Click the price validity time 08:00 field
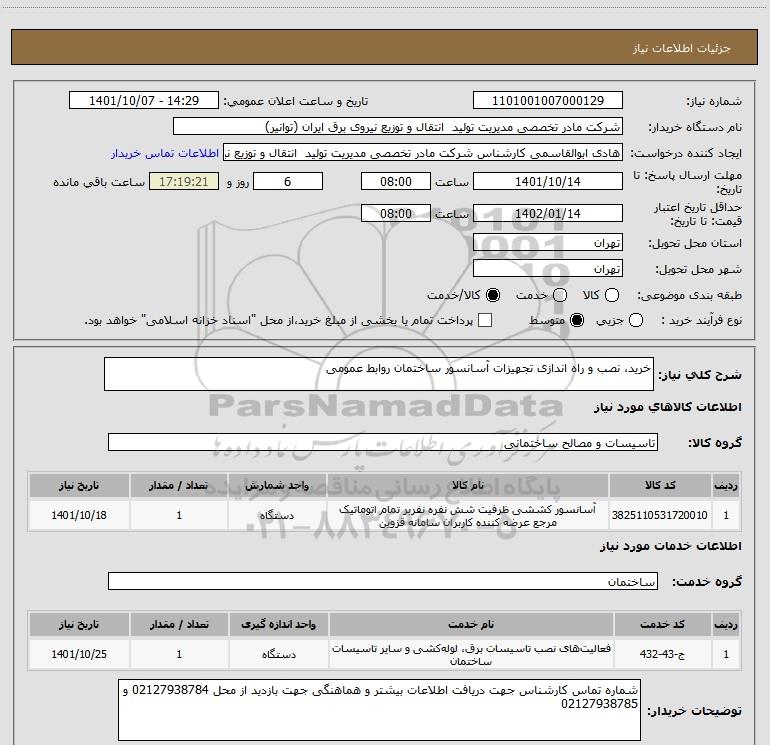770x745 pixels. (396, 213)
